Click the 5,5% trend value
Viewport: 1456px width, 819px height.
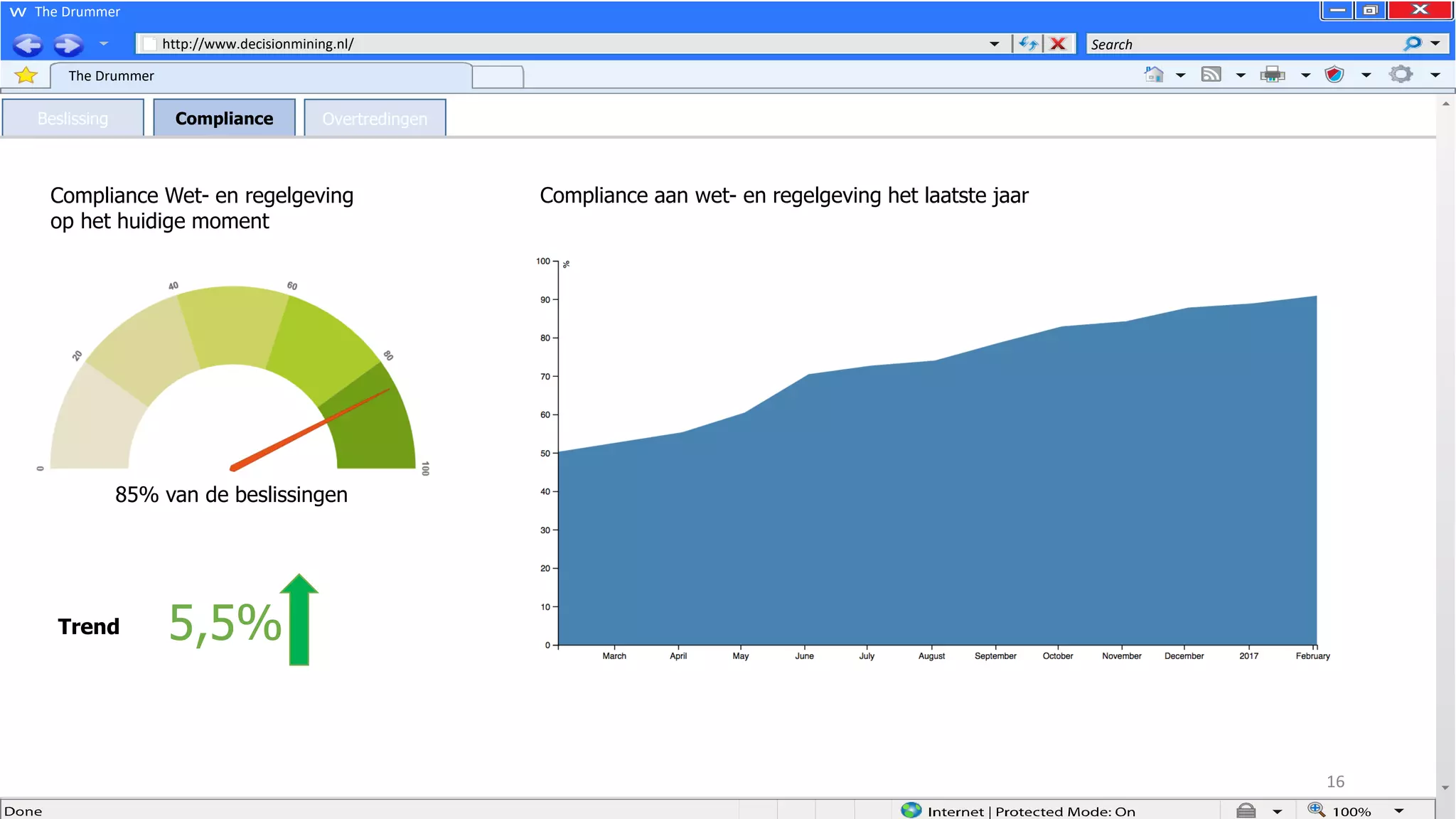225,623
